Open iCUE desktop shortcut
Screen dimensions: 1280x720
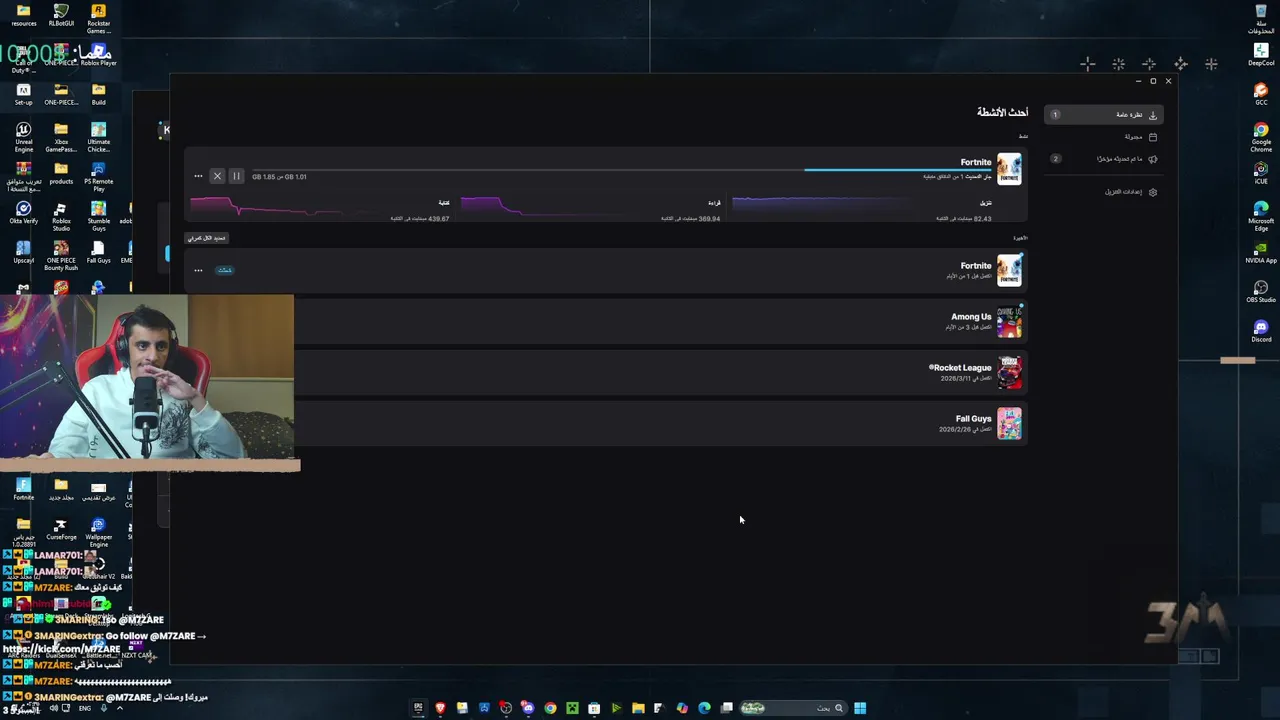coord(1261,174)
